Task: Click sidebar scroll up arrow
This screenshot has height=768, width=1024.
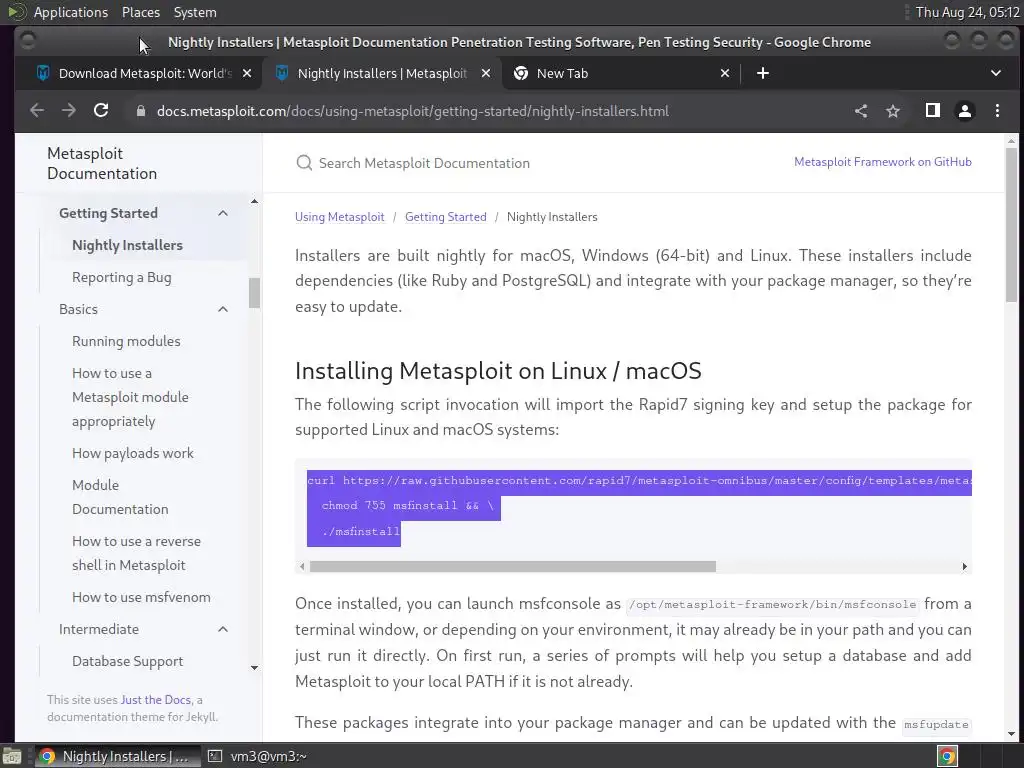Action: coord(254,201)
